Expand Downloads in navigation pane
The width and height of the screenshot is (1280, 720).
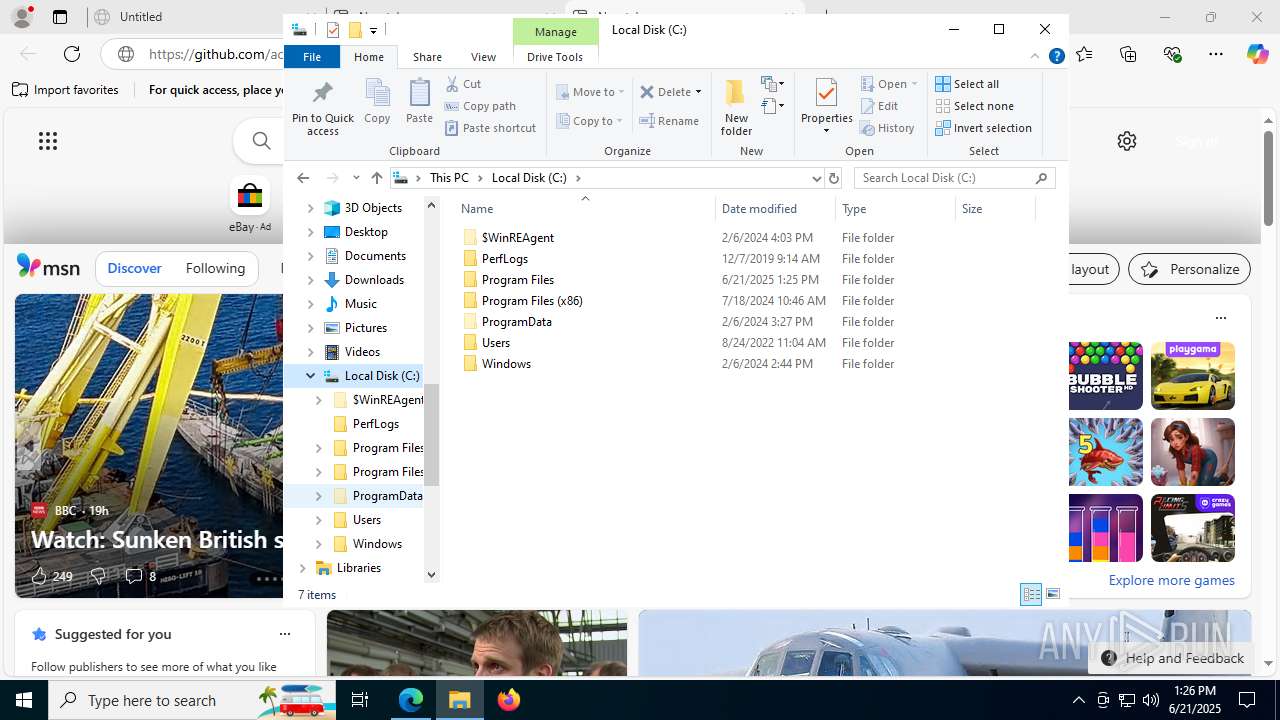point(310,280)
